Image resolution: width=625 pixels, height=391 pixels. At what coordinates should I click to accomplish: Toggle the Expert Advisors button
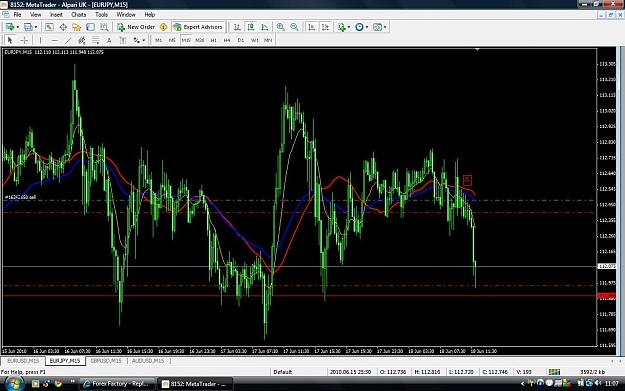click(198, 27)
